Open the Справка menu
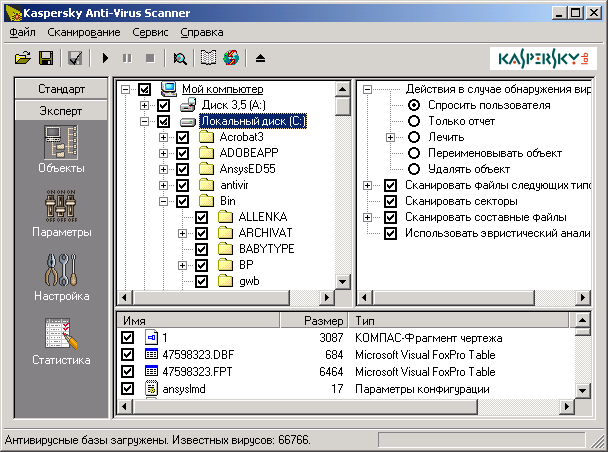The height and width of the screenshot is (452, 608). point(202,32)
